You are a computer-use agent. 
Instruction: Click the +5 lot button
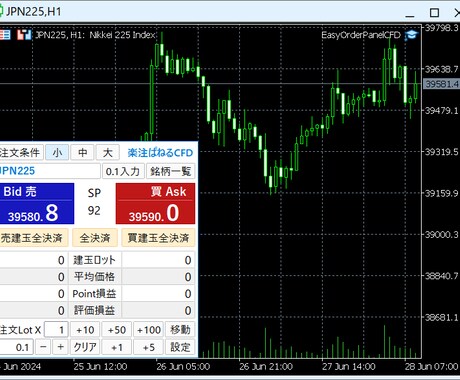tap(149, 347)
